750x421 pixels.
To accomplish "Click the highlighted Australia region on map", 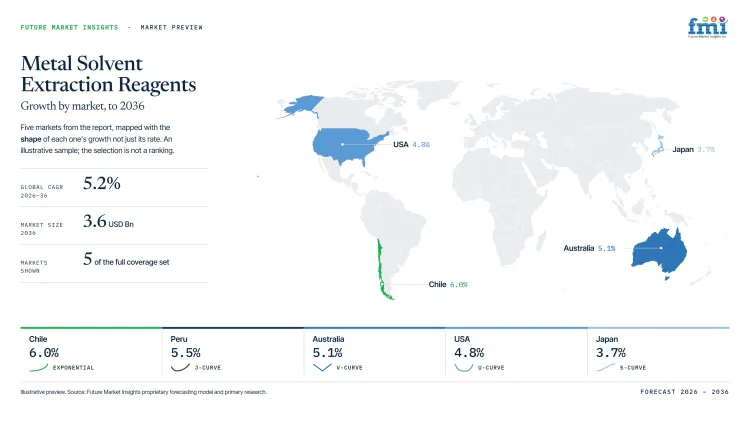I will (x=659, y=252).
